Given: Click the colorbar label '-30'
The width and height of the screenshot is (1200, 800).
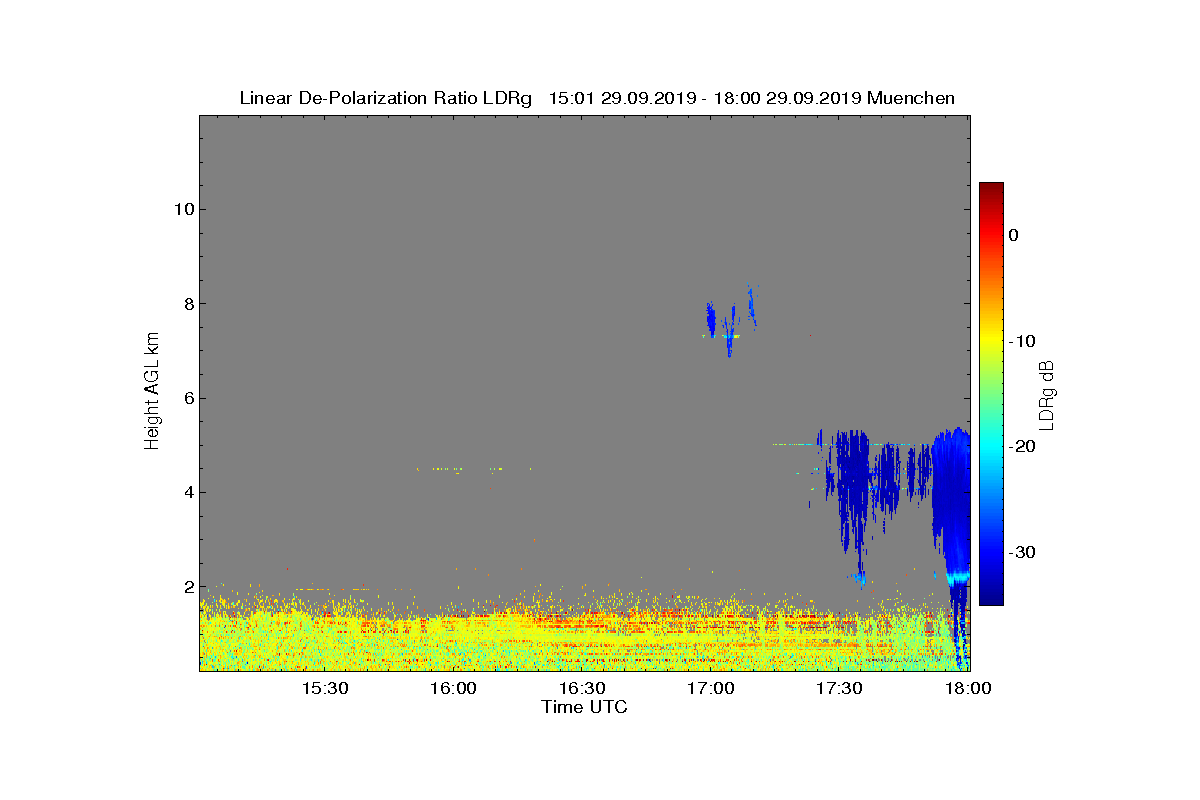Looking at the screenshot, I should point(1021,553).
